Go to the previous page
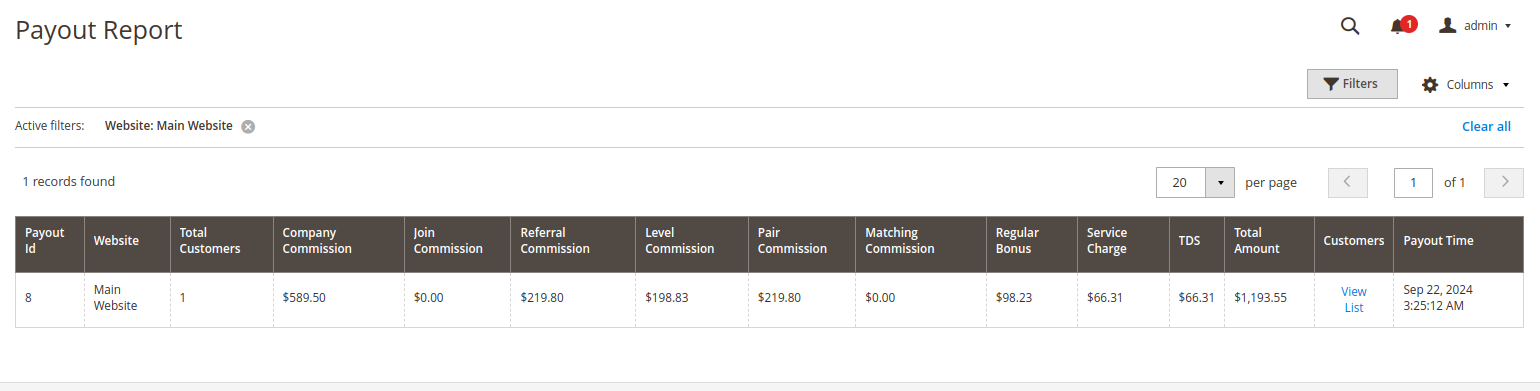1540x391 pixels. [x=1347, y=183]
